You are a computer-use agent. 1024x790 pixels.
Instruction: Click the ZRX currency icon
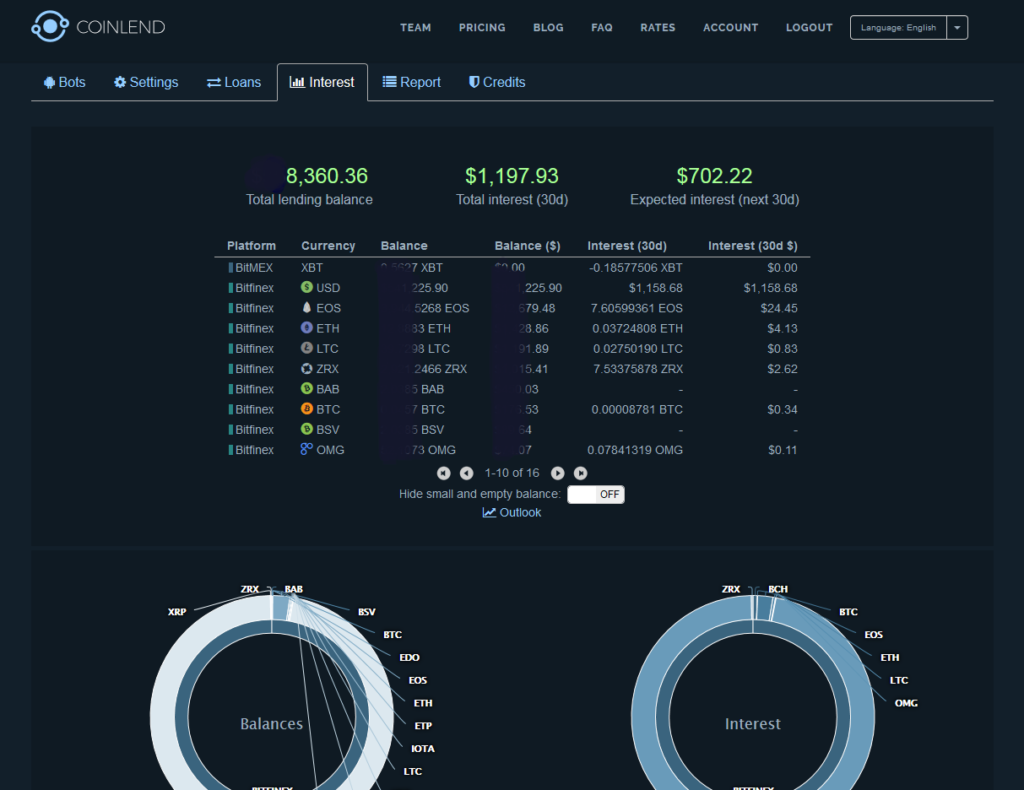306,368
